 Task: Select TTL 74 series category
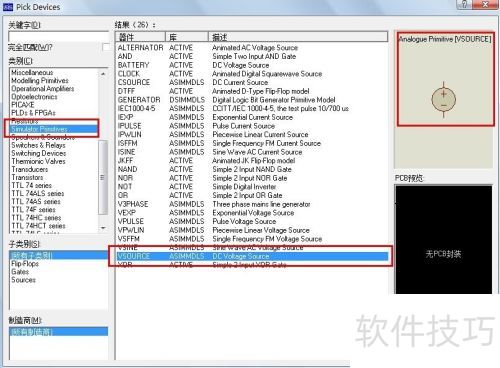click(32, 185)
